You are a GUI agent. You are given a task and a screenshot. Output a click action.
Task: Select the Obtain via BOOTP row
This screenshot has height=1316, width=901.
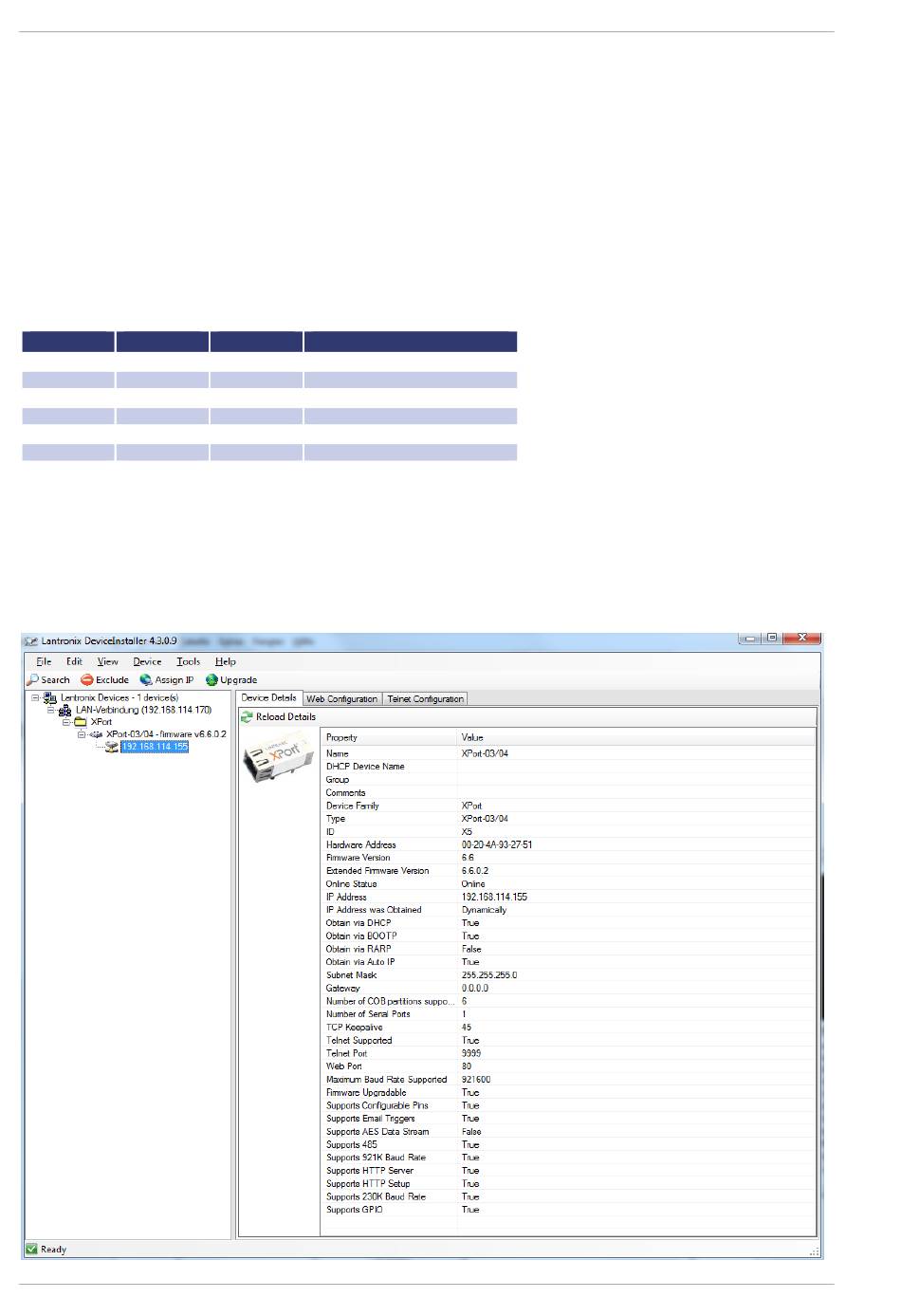click(x=568, y=936)
